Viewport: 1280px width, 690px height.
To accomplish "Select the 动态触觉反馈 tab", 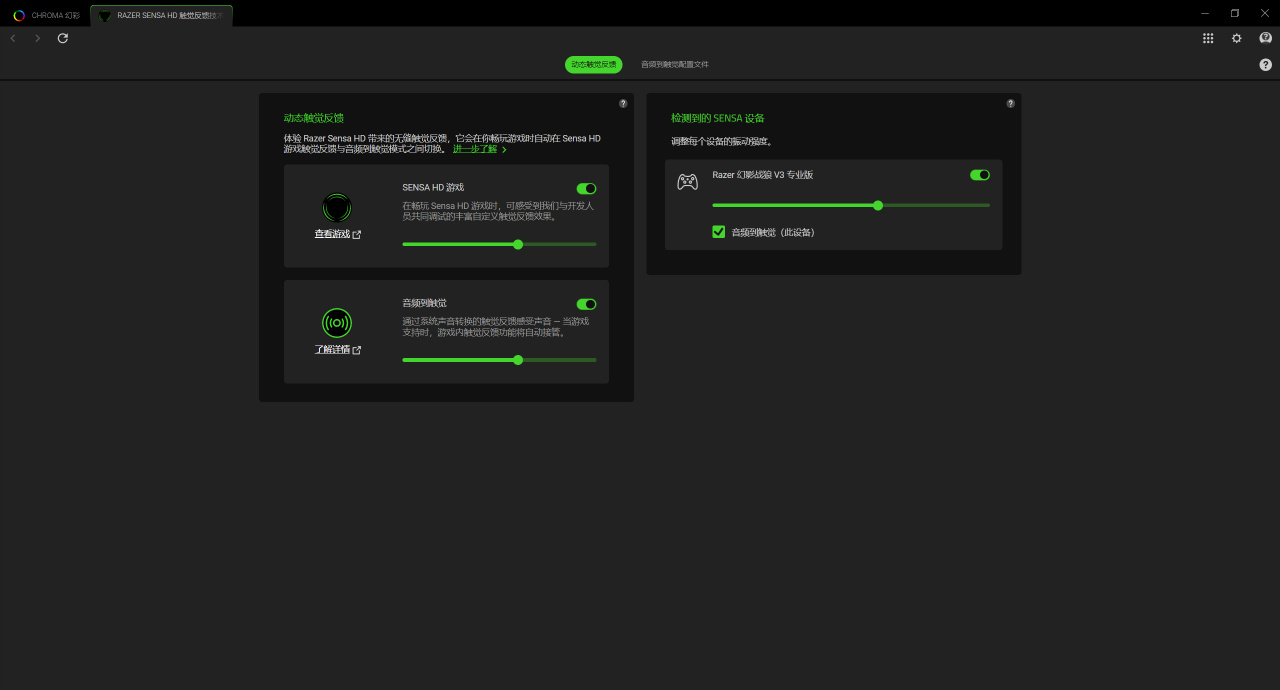I will coord(593,64).
